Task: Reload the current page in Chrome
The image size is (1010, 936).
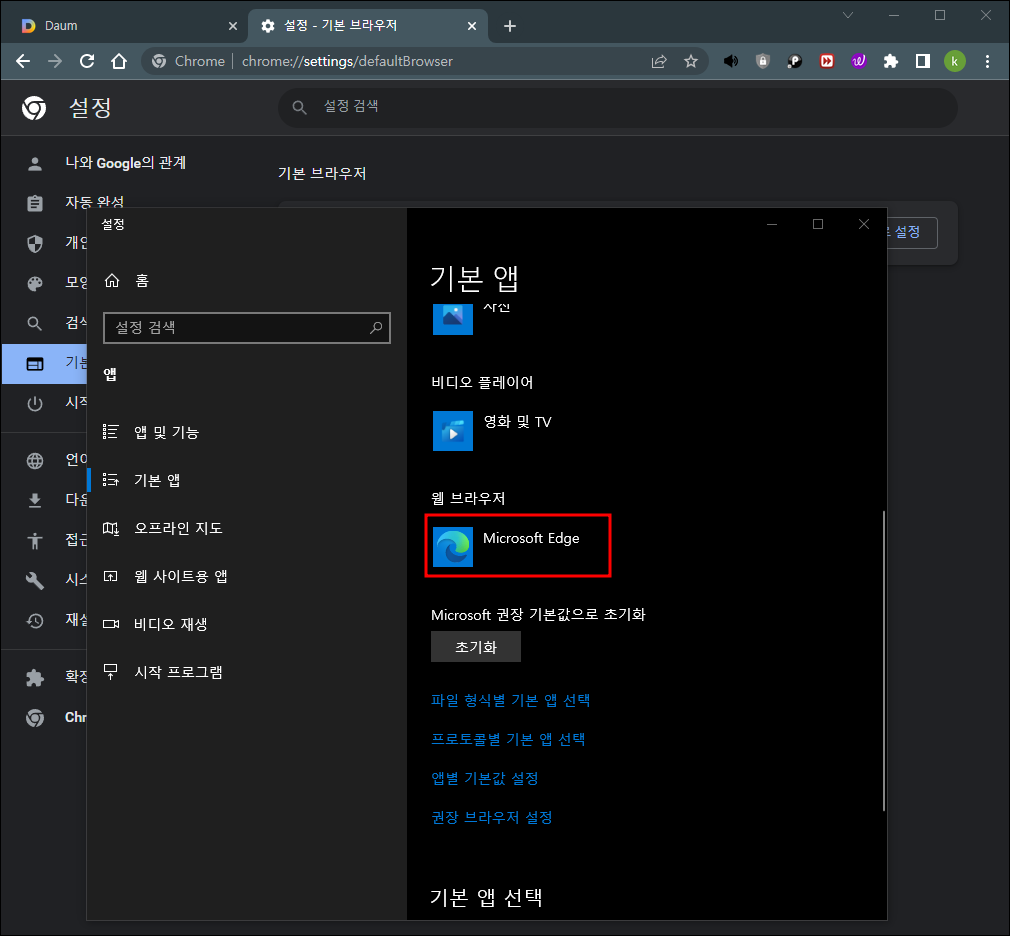Action: 87,61
